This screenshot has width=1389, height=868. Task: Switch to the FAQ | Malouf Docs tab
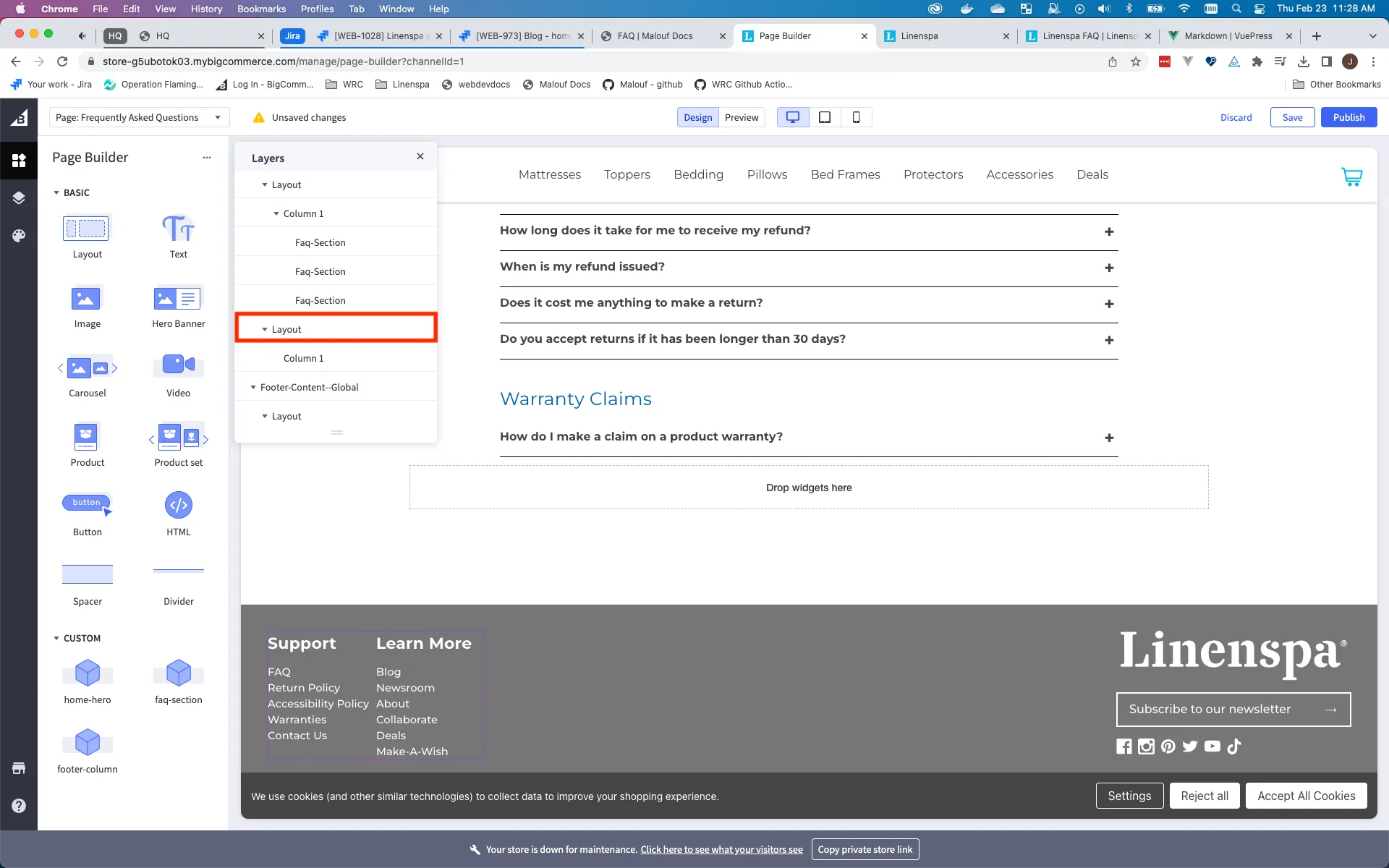pos(655,36)
